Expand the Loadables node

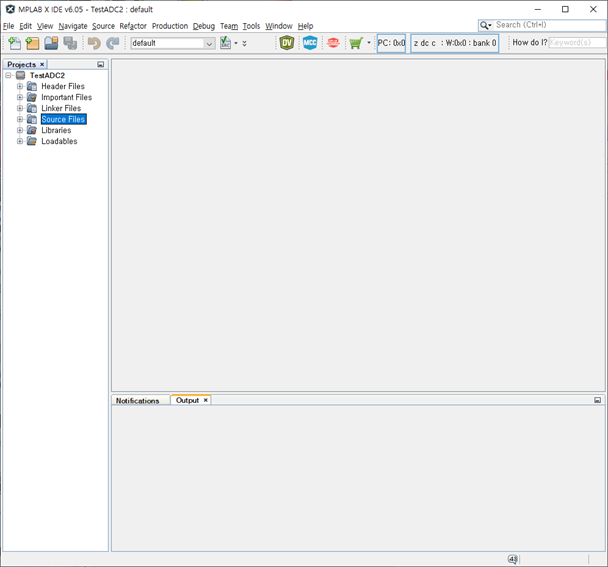pos(20,141)
